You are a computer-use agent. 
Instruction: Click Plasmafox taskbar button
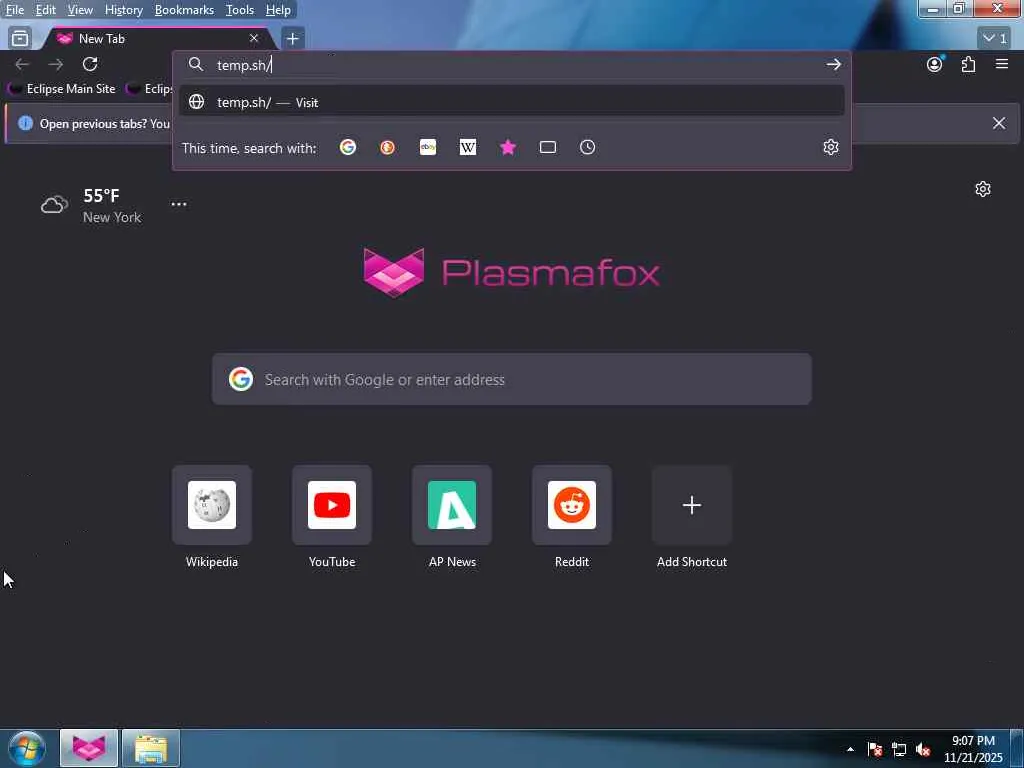[x=89, y=748]
